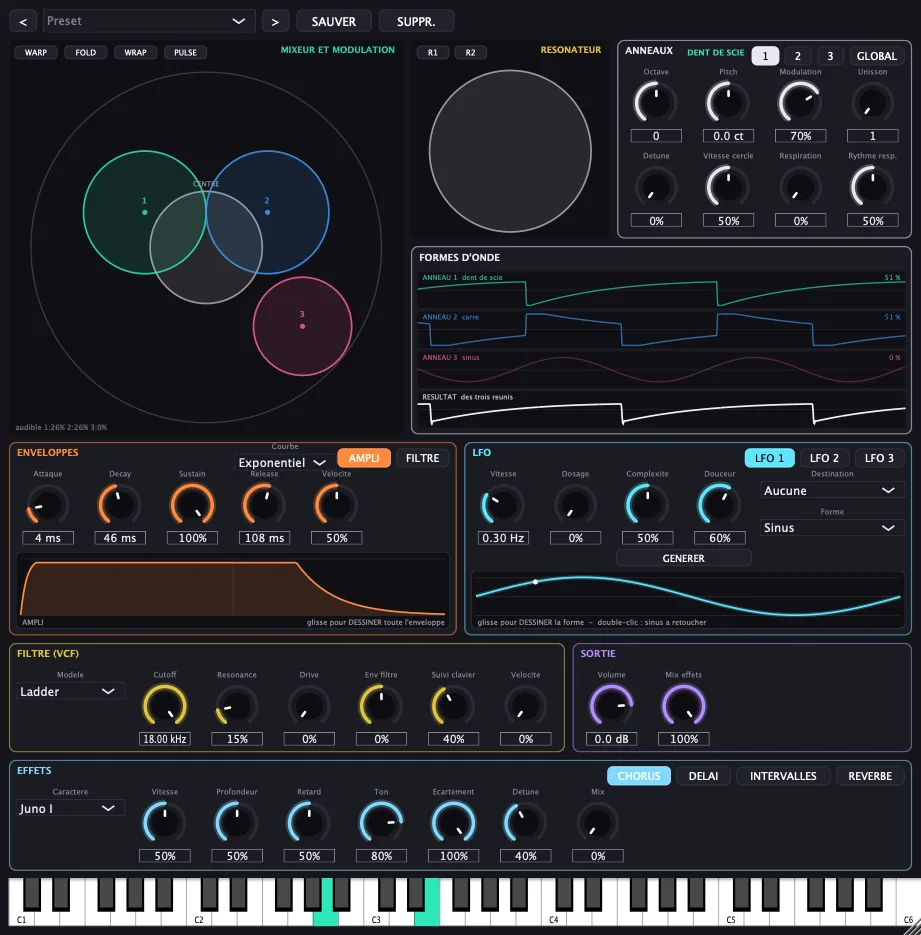Click the LFO Vitesse knob

[503, 505]
